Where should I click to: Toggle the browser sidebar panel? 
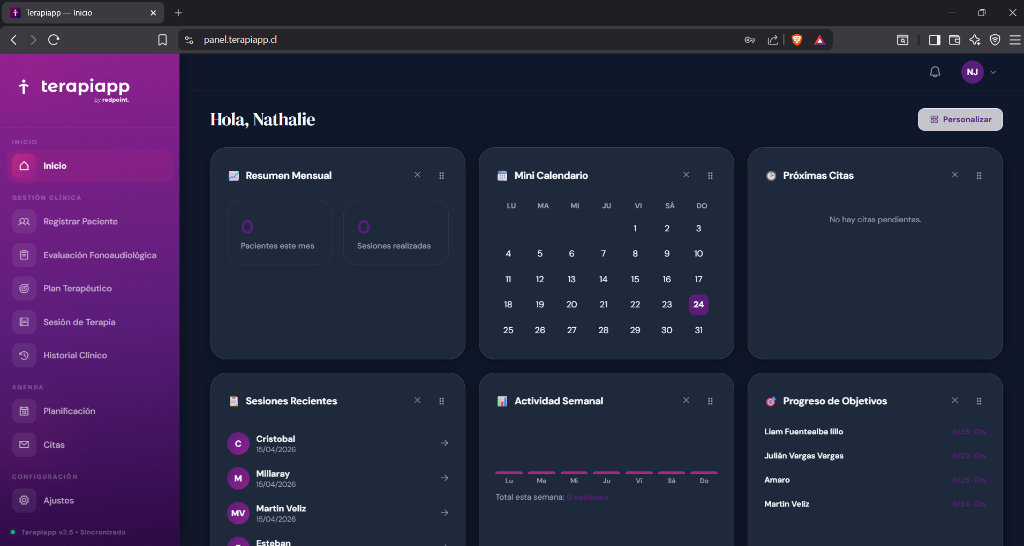point(934,40)
